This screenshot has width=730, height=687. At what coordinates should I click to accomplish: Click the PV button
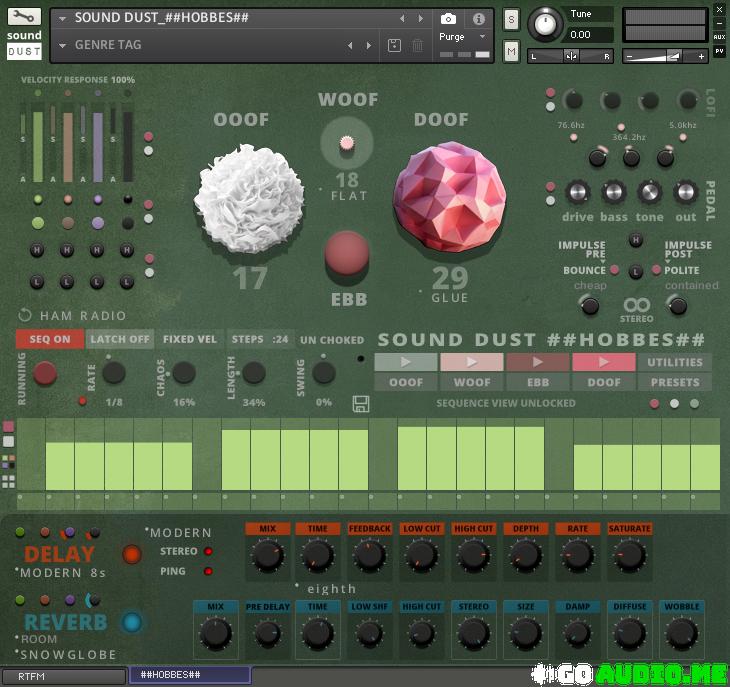point(719,51)
